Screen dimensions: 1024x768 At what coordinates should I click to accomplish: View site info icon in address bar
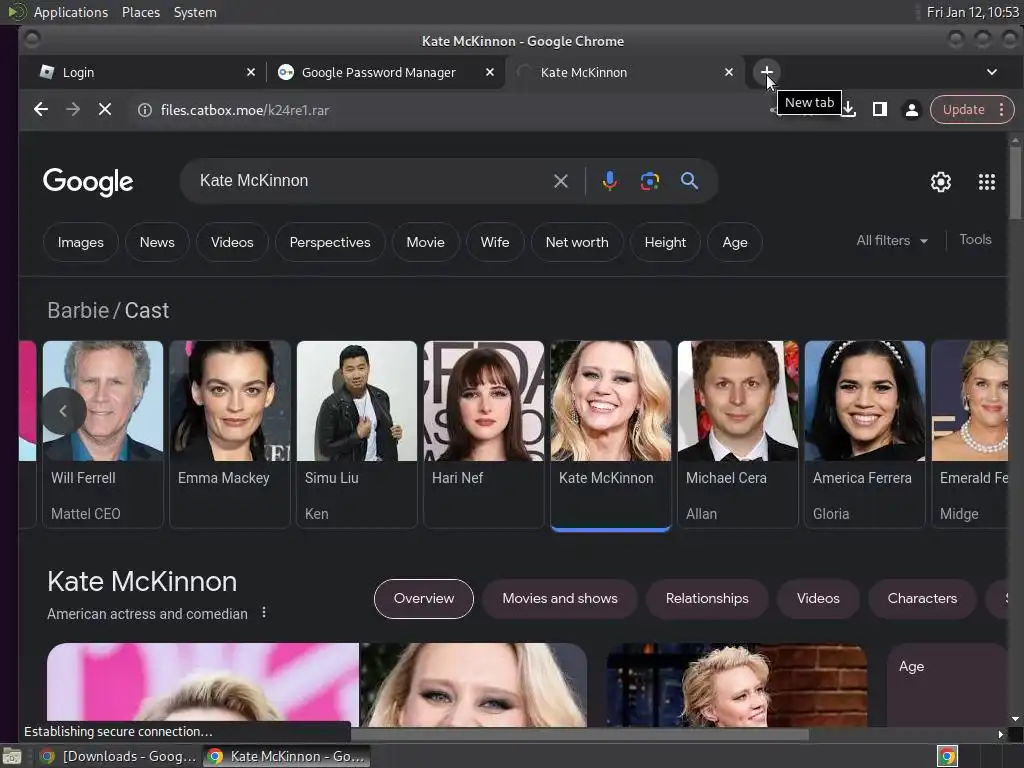[144, 110]
